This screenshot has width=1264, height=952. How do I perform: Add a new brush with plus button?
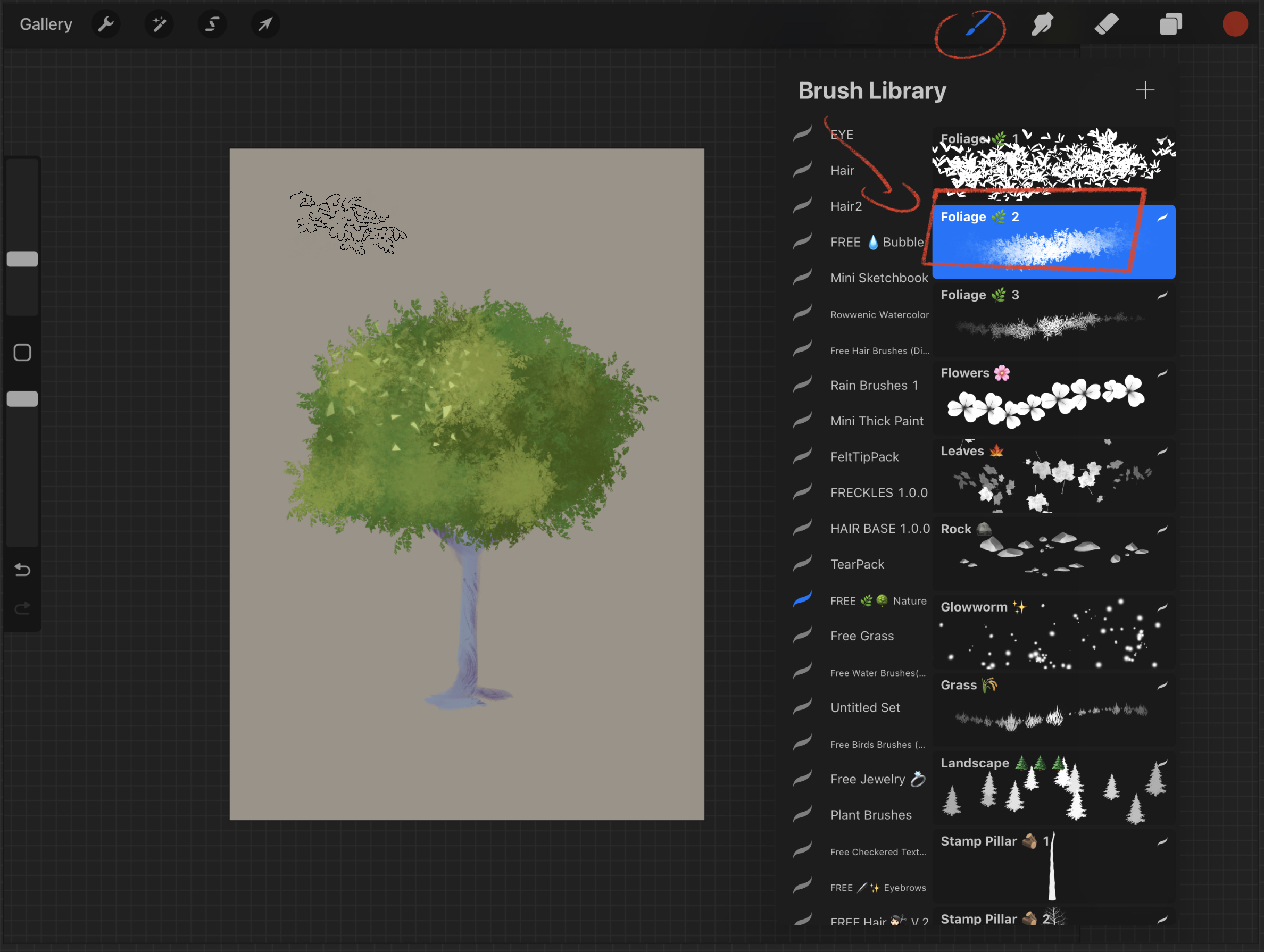[x=1145, y=90]
